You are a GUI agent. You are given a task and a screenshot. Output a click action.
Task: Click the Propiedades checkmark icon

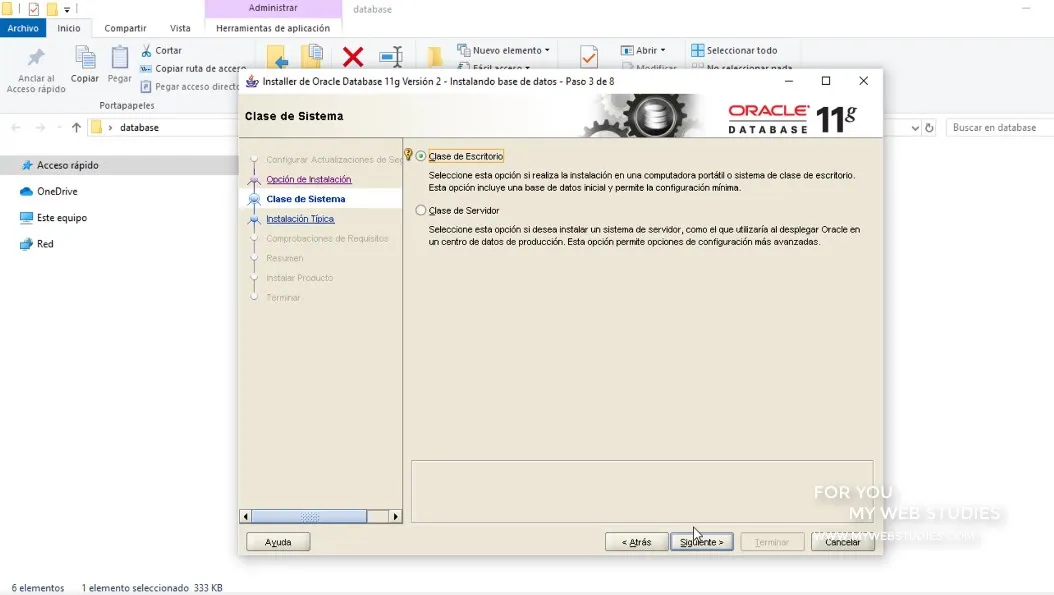point(589,57)
